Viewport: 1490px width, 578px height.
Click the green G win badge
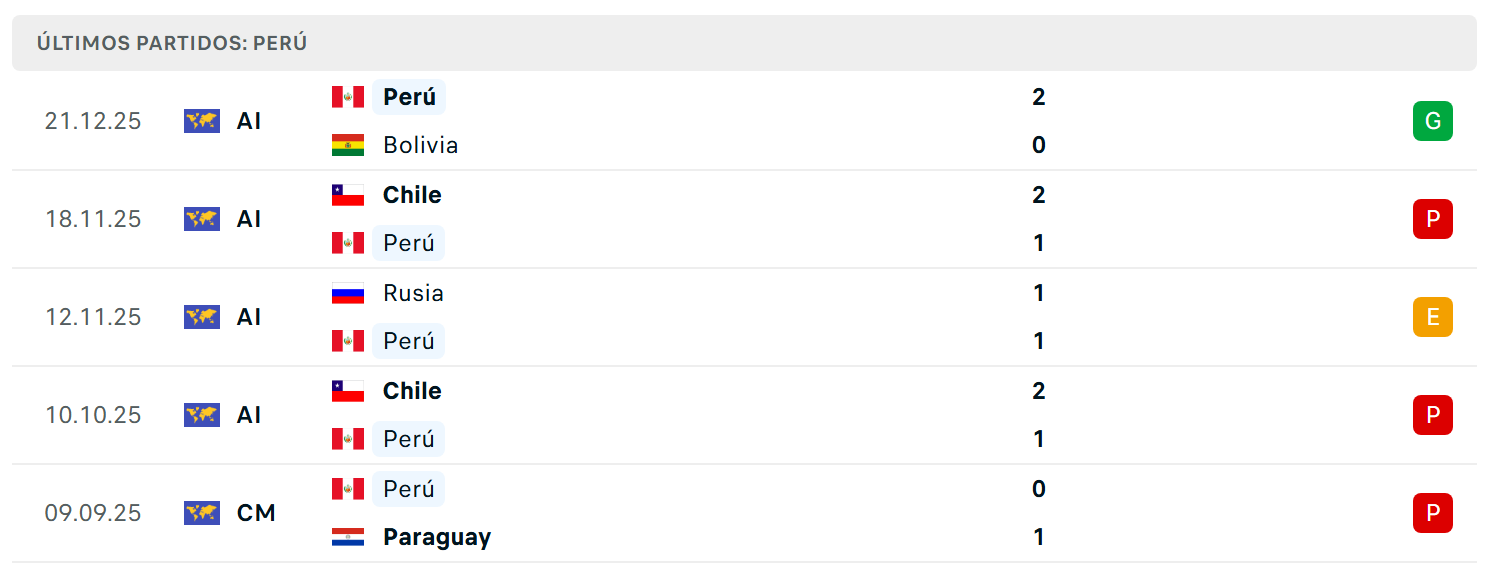click(1432, 121)
